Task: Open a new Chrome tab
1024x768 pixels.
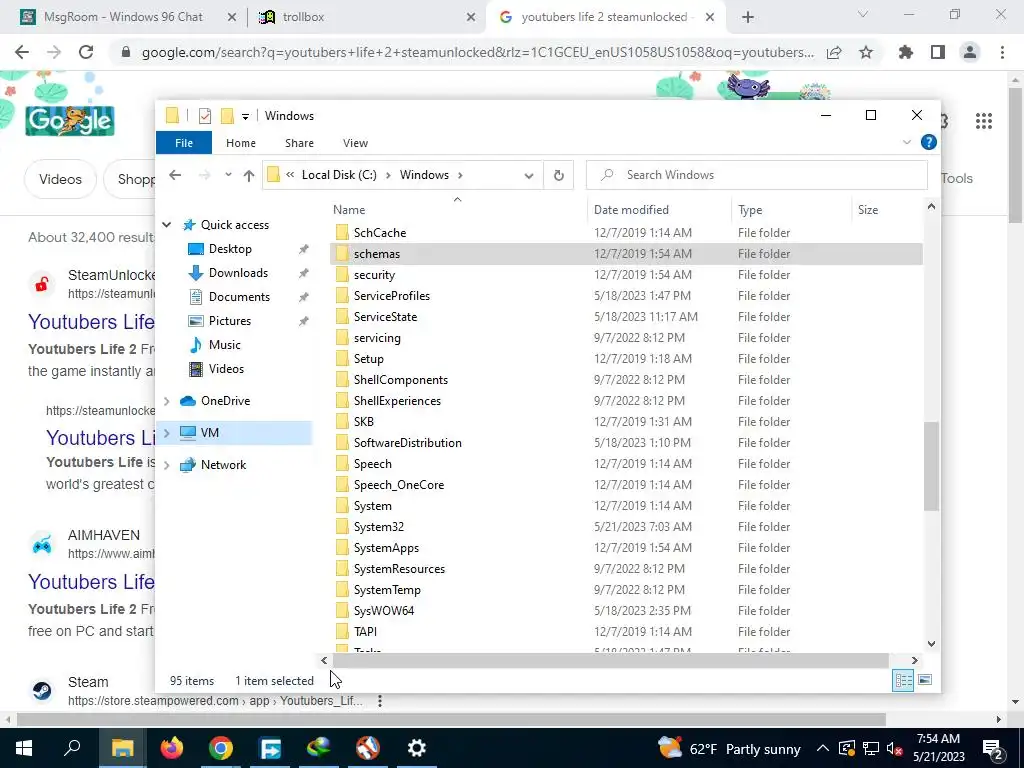Action: click(748, 18)
